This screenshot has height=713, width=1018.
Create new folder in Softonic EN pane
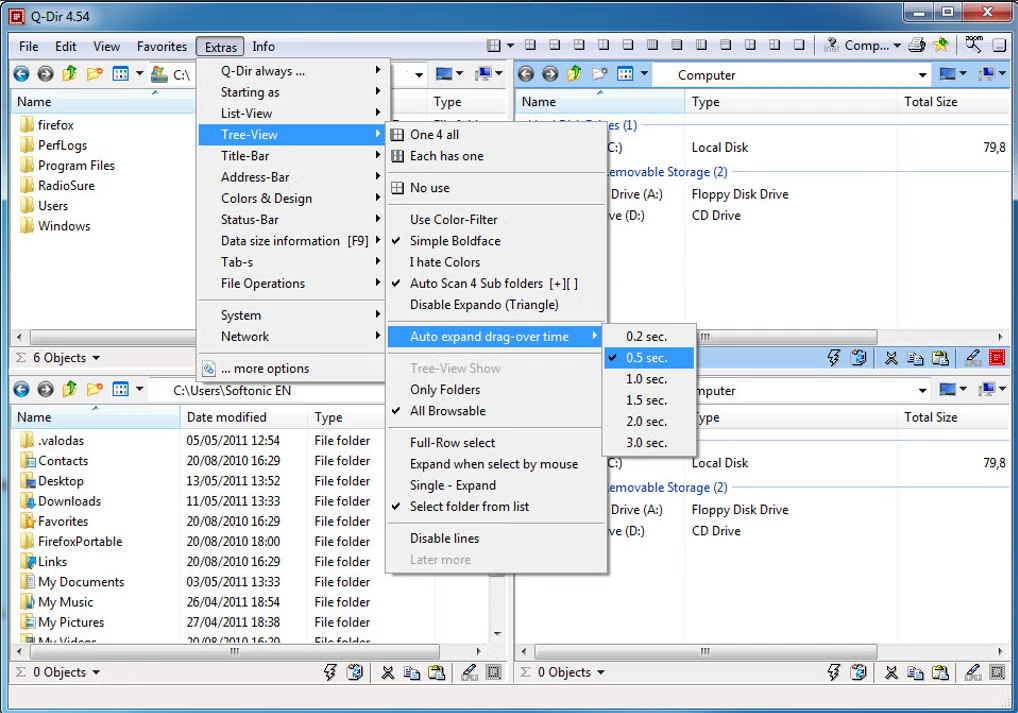(95, 390)
